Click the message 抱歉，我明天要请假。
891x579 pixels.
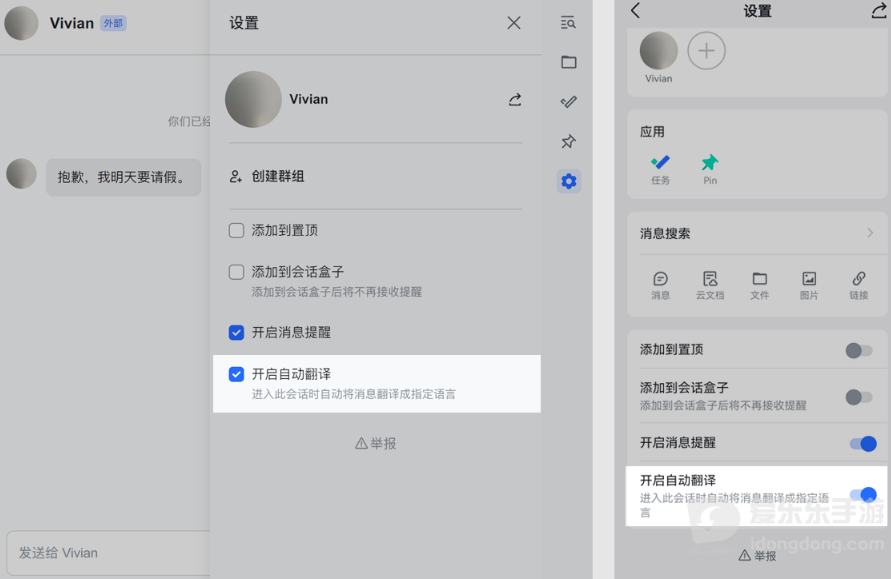[x=123, y=177]
